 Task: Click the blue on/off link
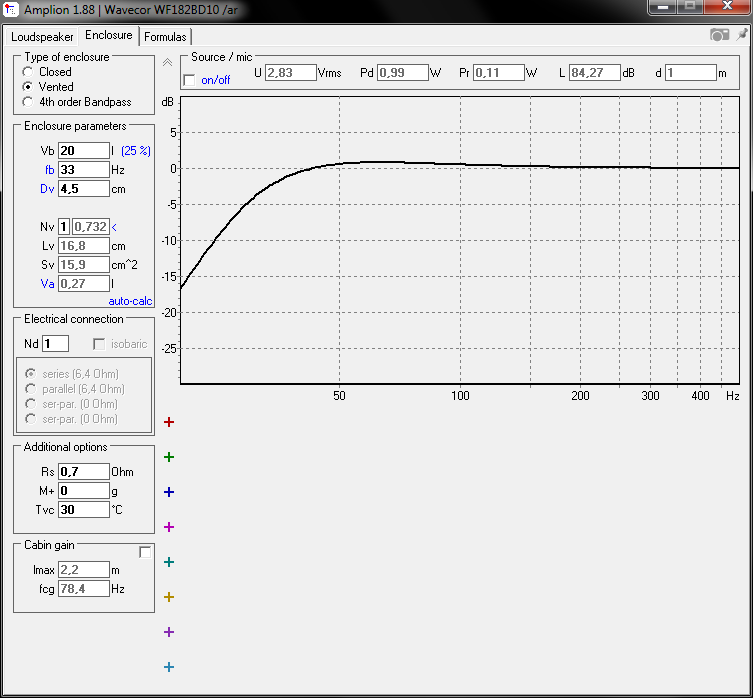[x=216, y=80]
